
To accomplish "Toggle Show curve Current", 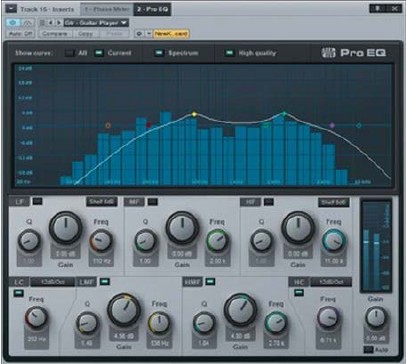I will click(99, 53).
